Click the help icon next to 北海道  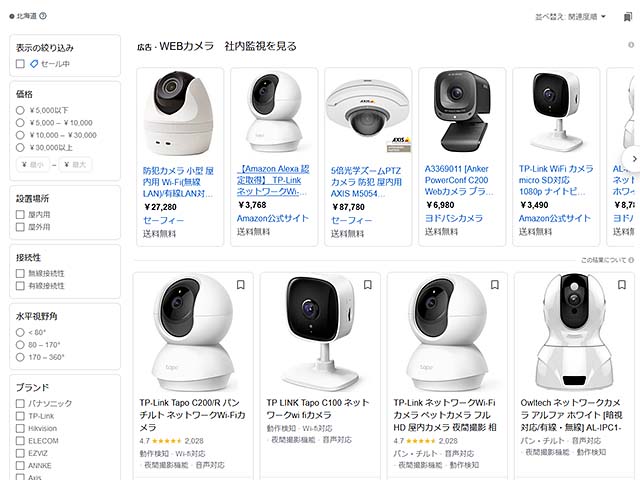[43, 16]
